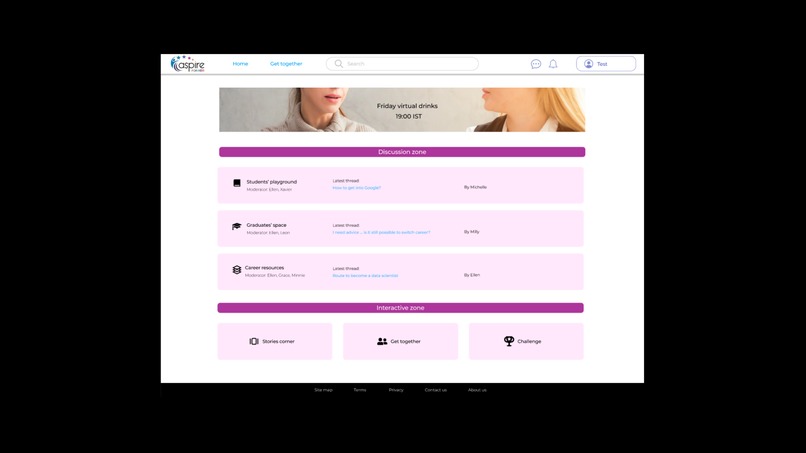Click the Aspire logo
This screenshot has height=453, width=806.
click(x=188, y=64)
